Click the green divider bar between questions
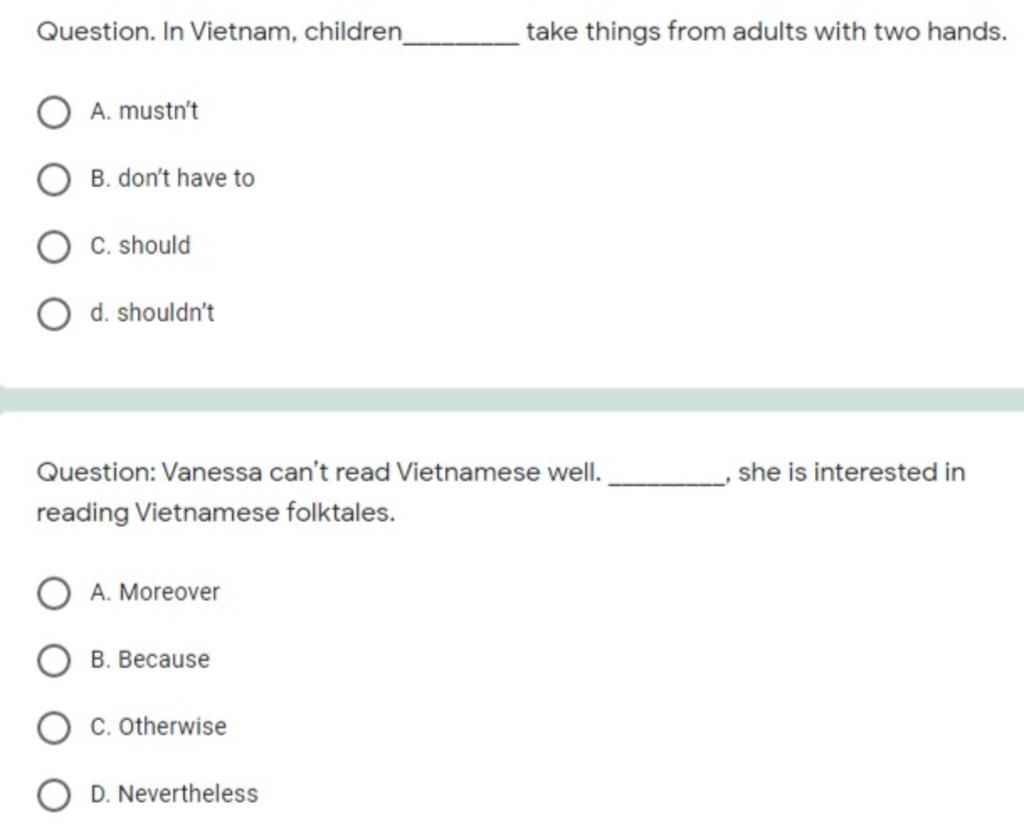The image size is (1024, 836). 512,400
